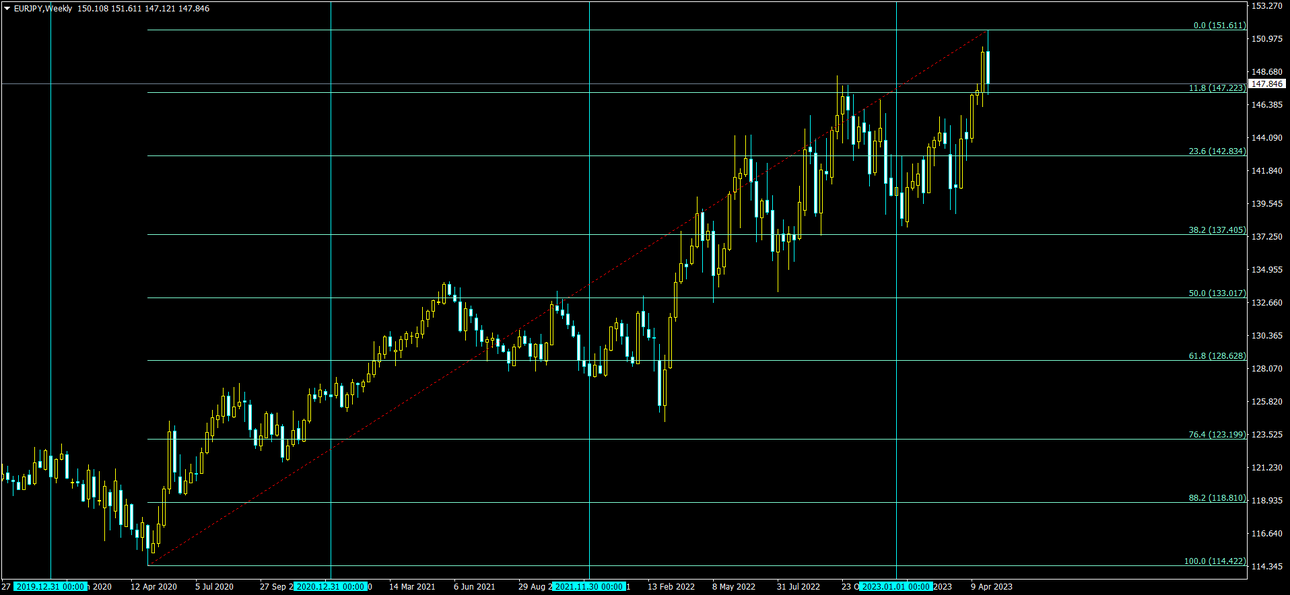The image size is (1290, 595).
Task: Open the chart menu triangle beside EURJPY
Action: coord(7,8)
